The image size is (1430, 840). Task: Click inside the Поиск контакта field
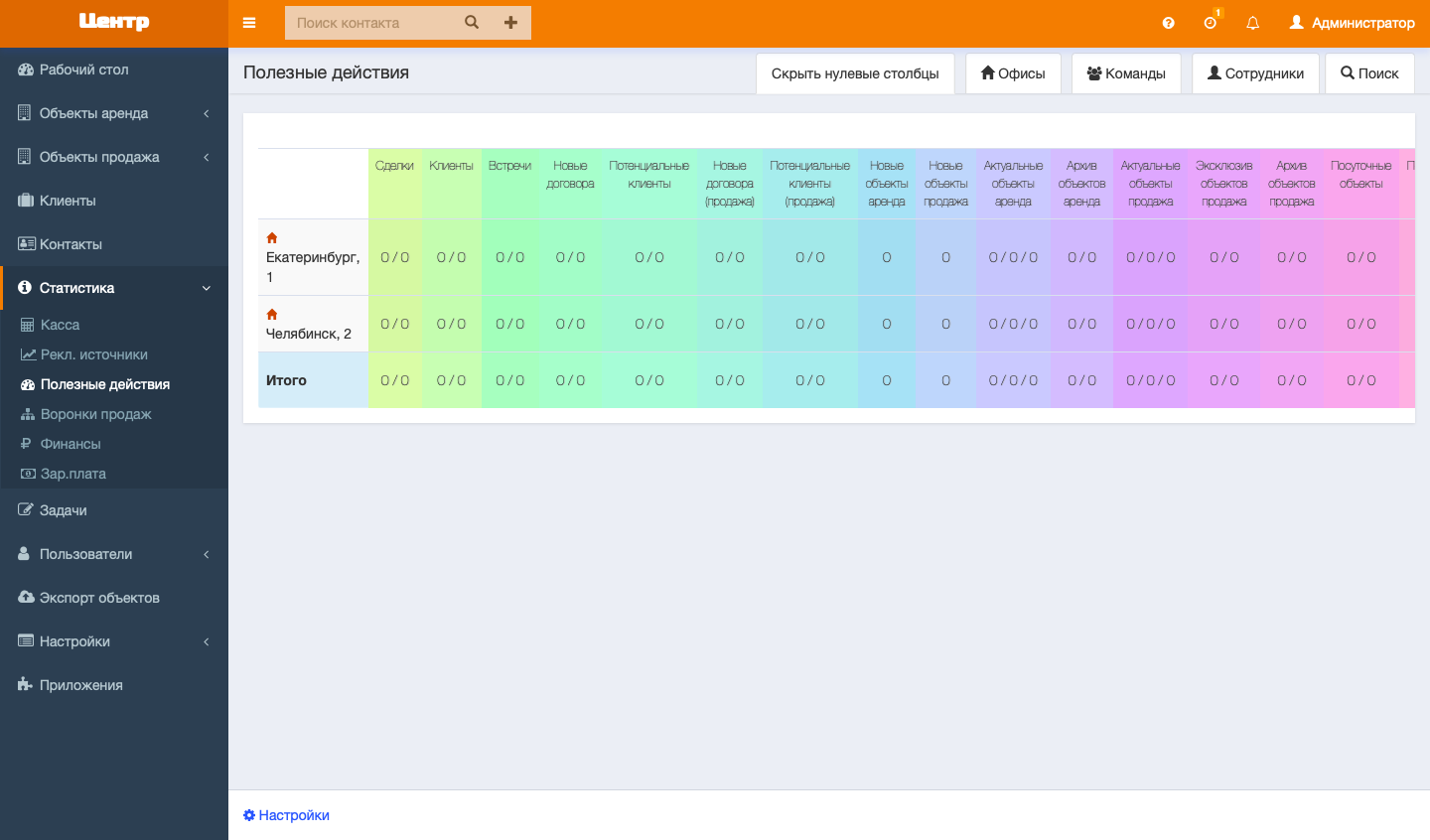coord(372,23)
